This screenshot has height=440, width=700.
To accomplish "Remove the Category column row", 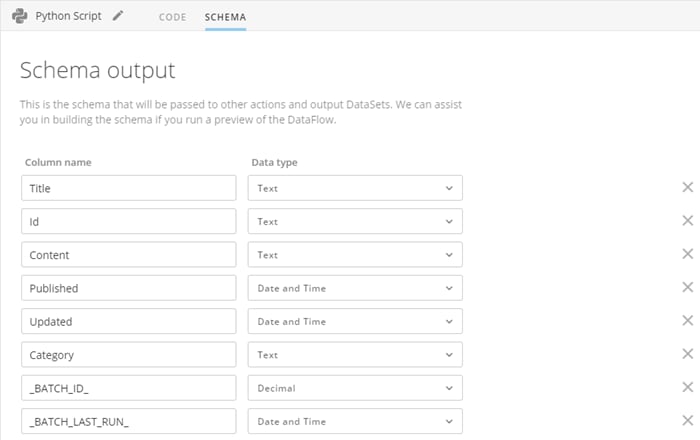I will (688, 354).
